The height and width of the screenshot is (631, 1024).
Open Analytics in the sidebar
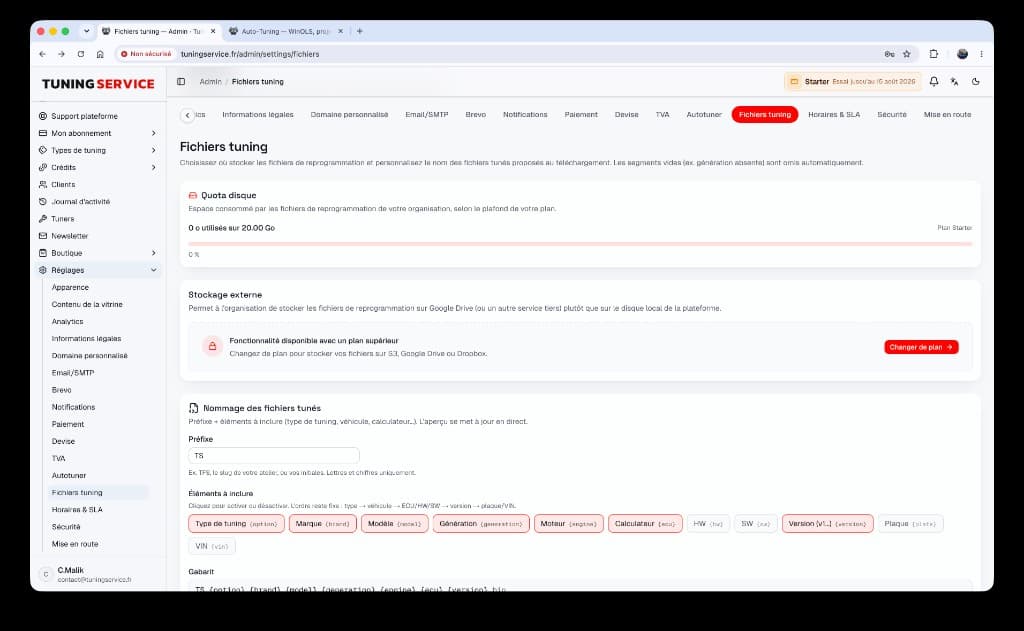67,321
